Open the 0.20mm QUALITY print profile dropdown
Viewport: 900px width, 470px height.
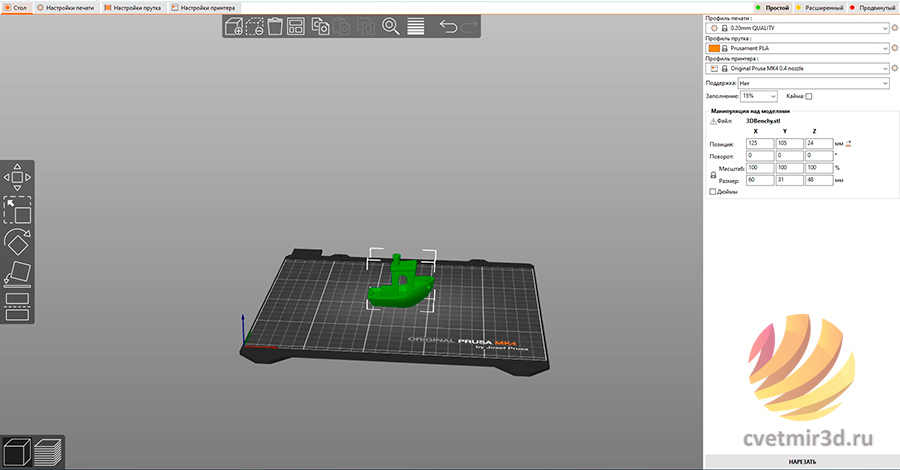pos(797,28)
